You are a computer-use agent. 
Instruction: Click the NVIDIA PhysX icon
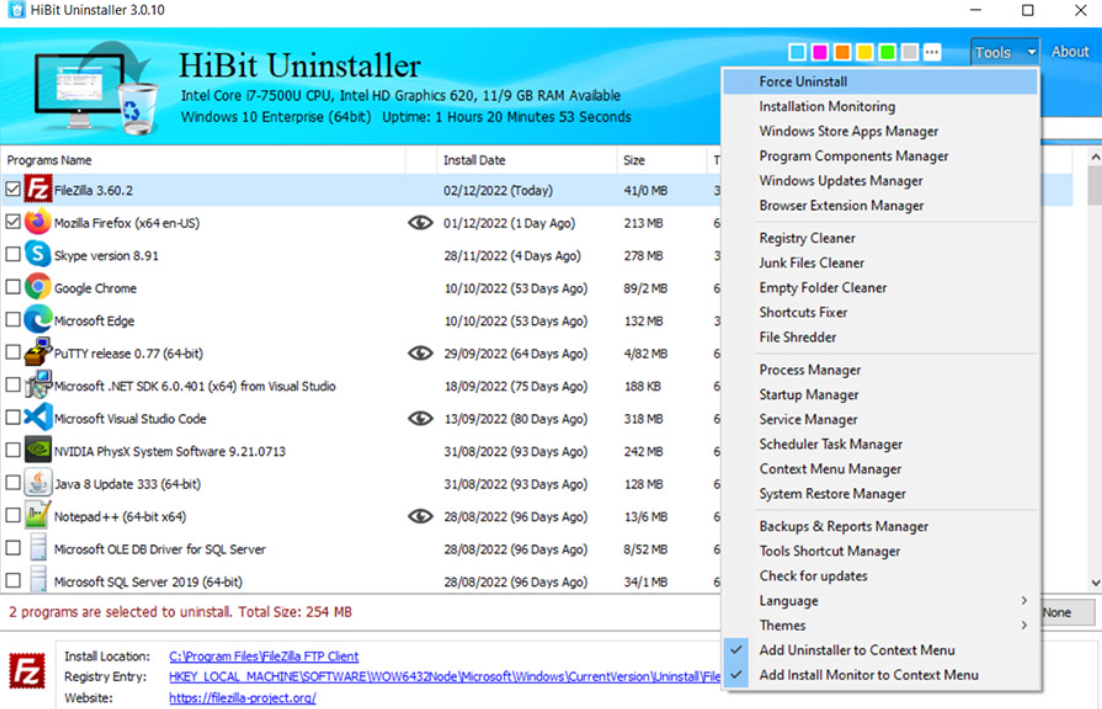tap(38, 450)
